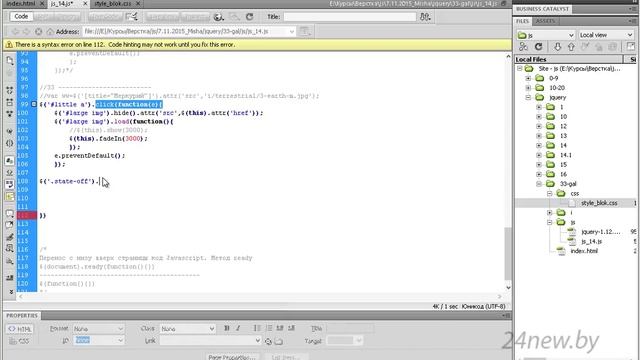Click the Select Parent Tag coding toolbar icon

pyautogui.click(x=10, y=131)
